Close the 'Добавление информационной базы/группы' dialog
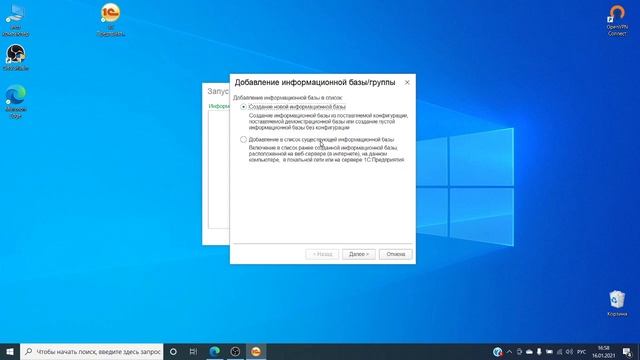640x360 pixels. point(407,82)
